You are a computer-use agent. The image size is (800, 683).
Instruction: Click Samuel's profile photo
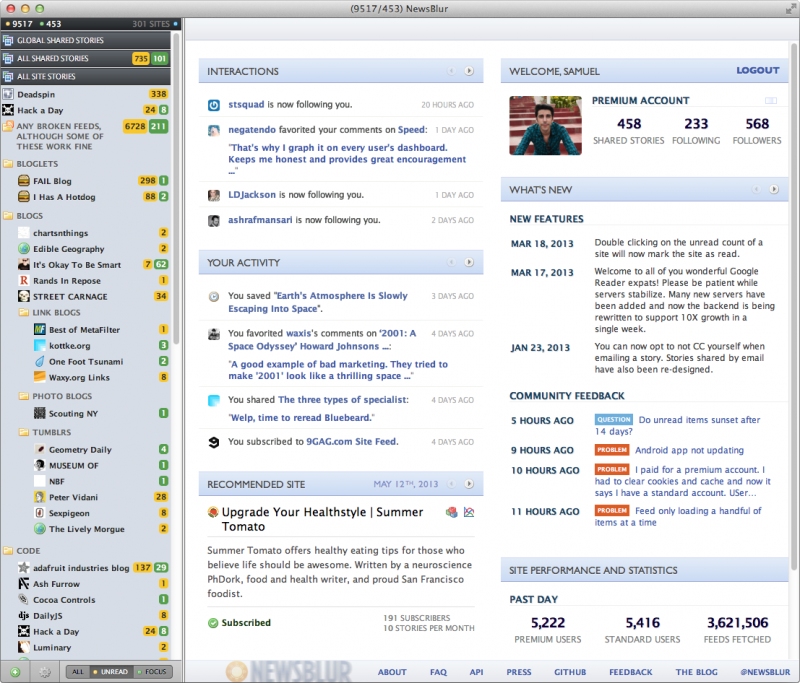point(545,125)
